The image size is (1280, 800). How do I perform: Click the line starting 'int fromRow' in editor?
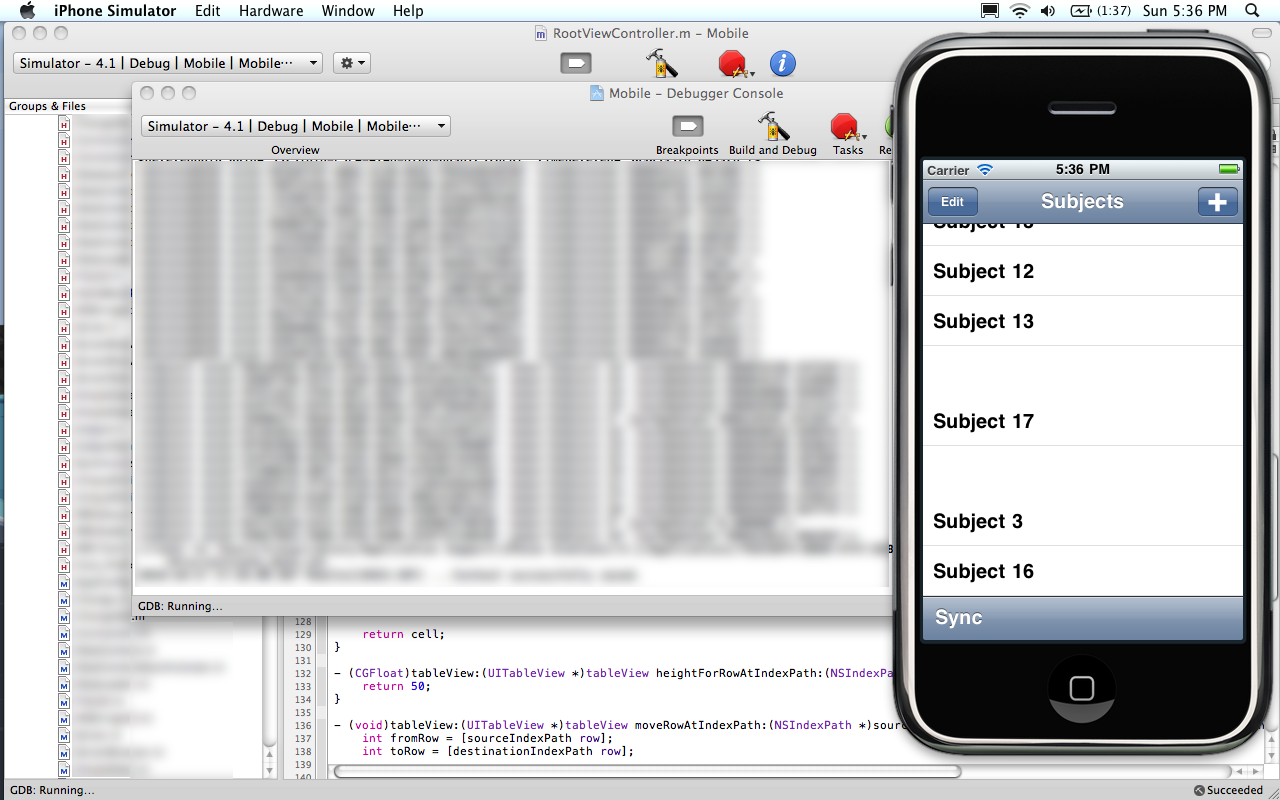tap(487, 738)
